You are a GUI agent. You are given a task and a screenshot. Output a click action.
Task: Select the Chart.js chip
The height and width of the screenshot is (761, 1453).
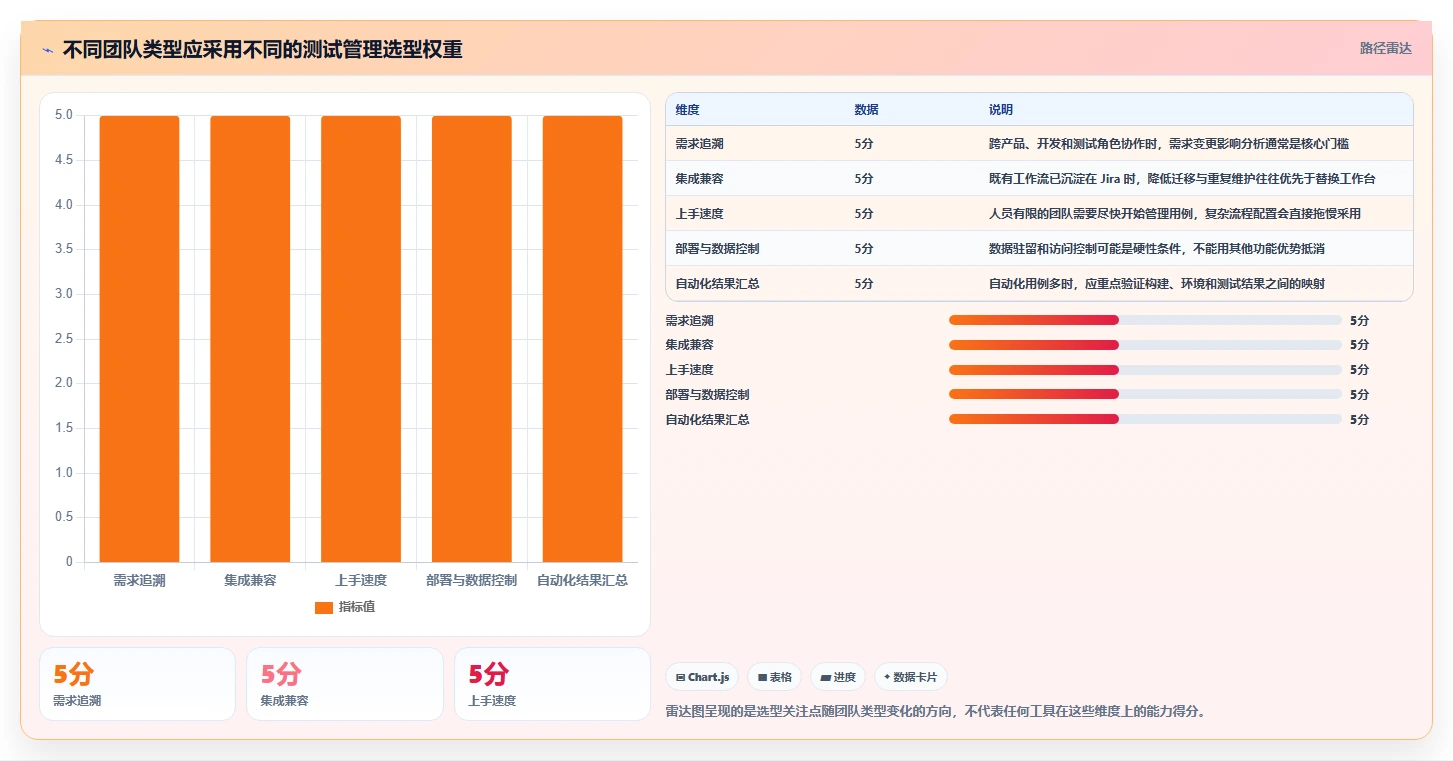click(703, 677)
